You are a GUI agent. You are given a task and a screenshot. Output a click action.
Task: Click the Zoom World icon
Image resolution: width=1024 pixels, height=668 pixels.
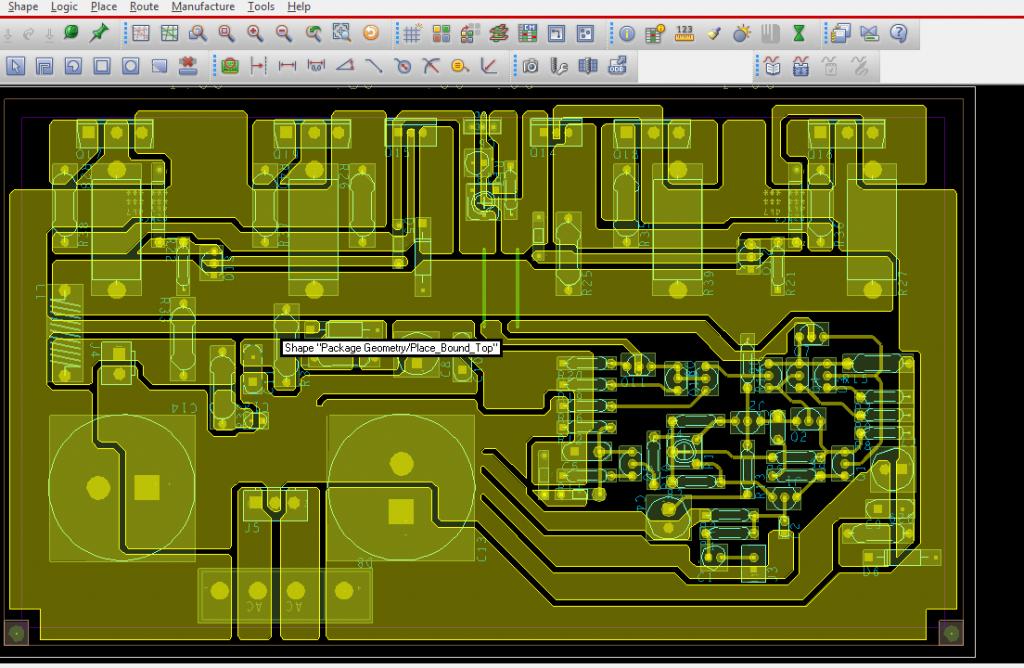click(342, 33)
